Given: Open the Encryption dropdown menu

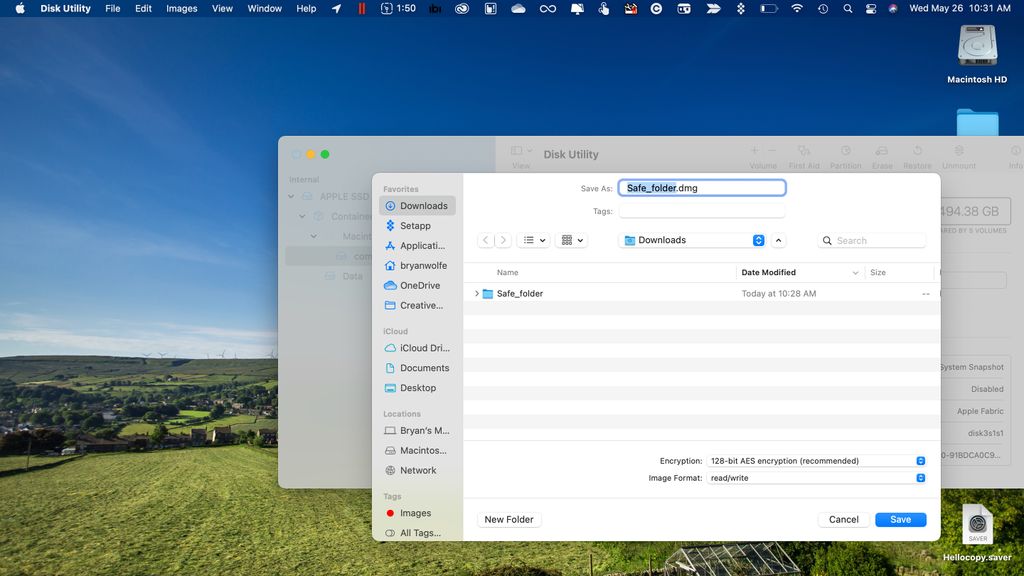Looking at the screenshot, I should click(x=920, y=460).
